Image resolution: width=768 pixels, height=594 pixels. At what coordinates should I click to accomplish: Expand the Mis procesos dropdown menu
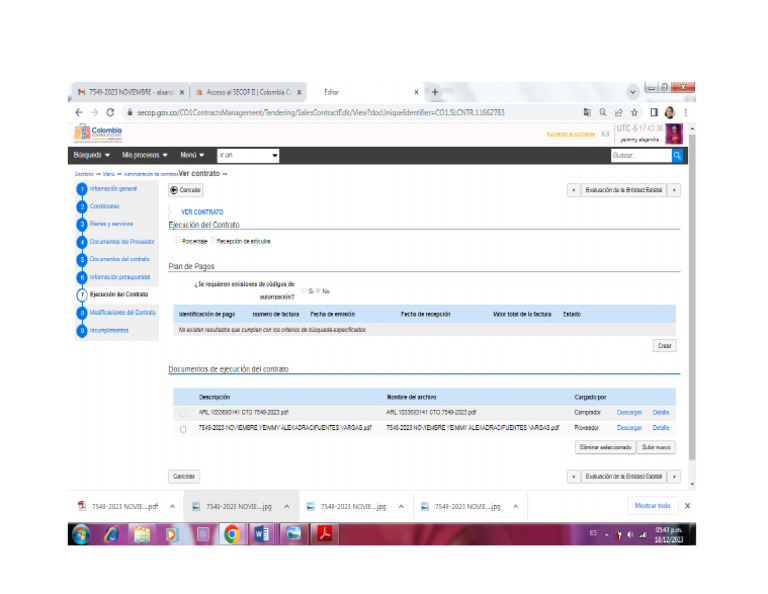click(x=144, y=155)
